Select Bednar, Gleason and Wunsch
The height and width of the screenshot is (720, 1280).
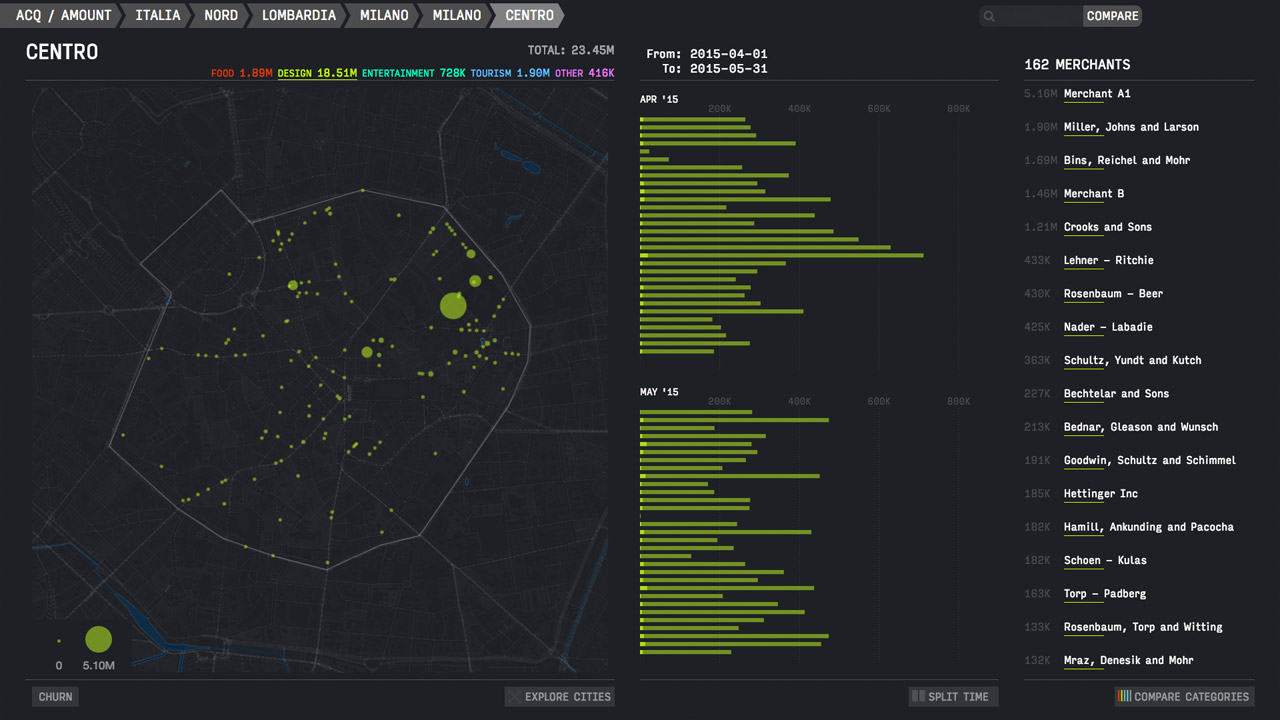[1141, 427]
